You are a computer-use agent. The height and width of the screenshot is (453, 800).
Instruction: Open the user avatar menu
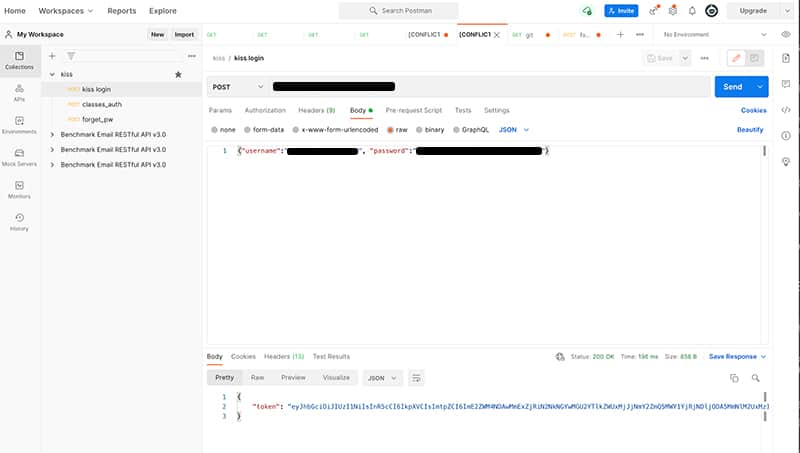point(711,11)
